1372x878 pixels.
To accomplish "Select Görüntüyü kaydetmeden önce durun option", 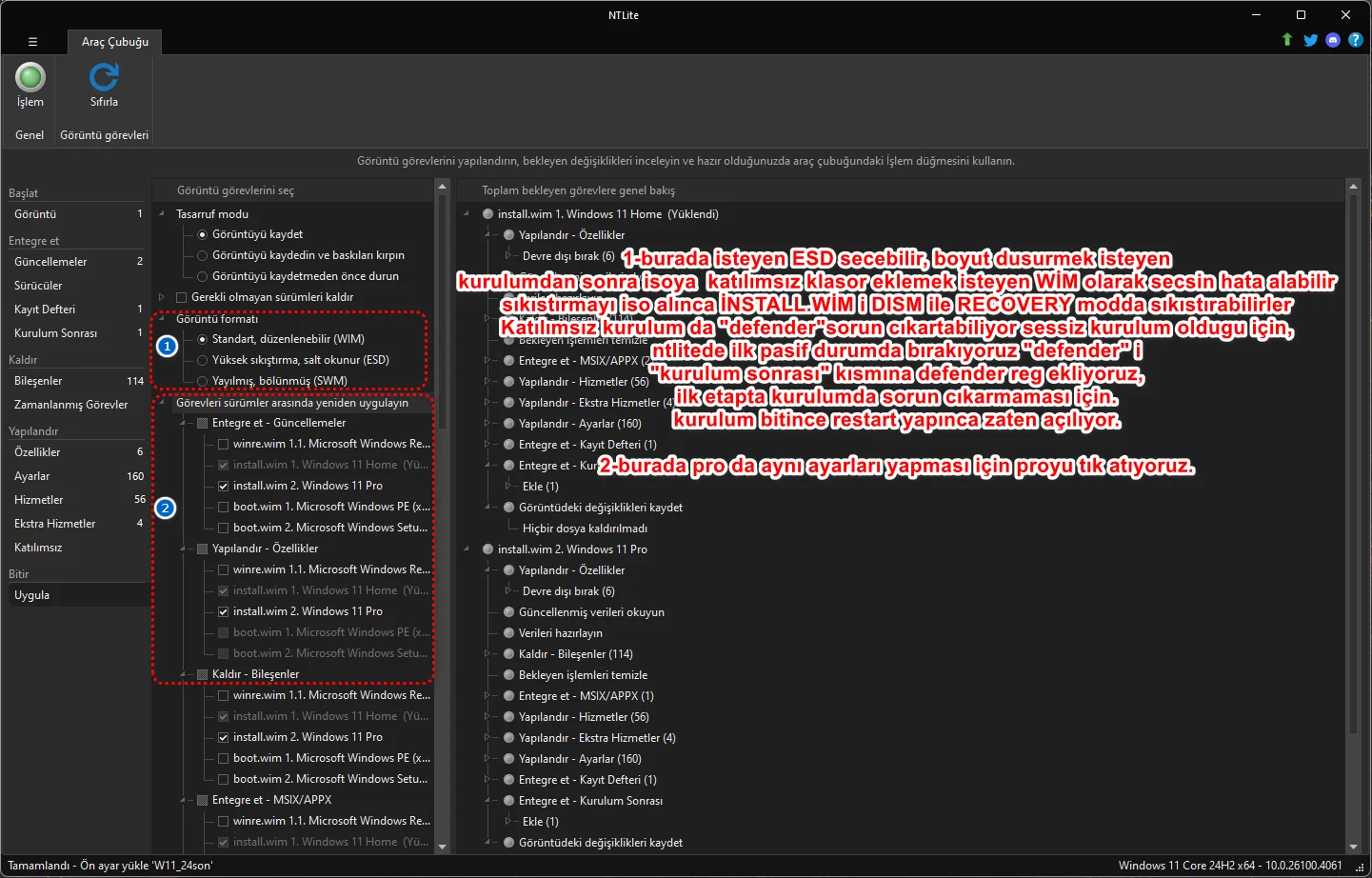I will click(202, 276).
